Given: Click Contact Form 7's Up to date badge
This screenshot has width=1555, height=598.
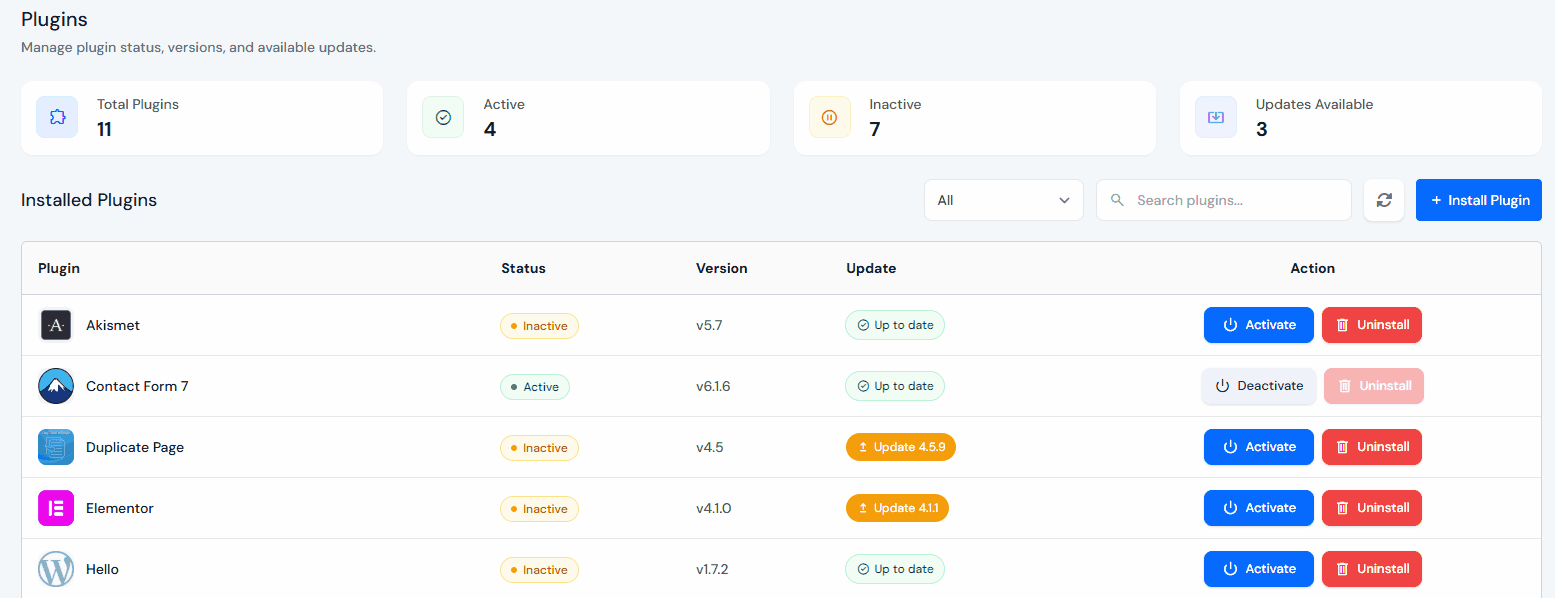Looking at the screenshot, I should pyautogui.click(x=895, y=386).
